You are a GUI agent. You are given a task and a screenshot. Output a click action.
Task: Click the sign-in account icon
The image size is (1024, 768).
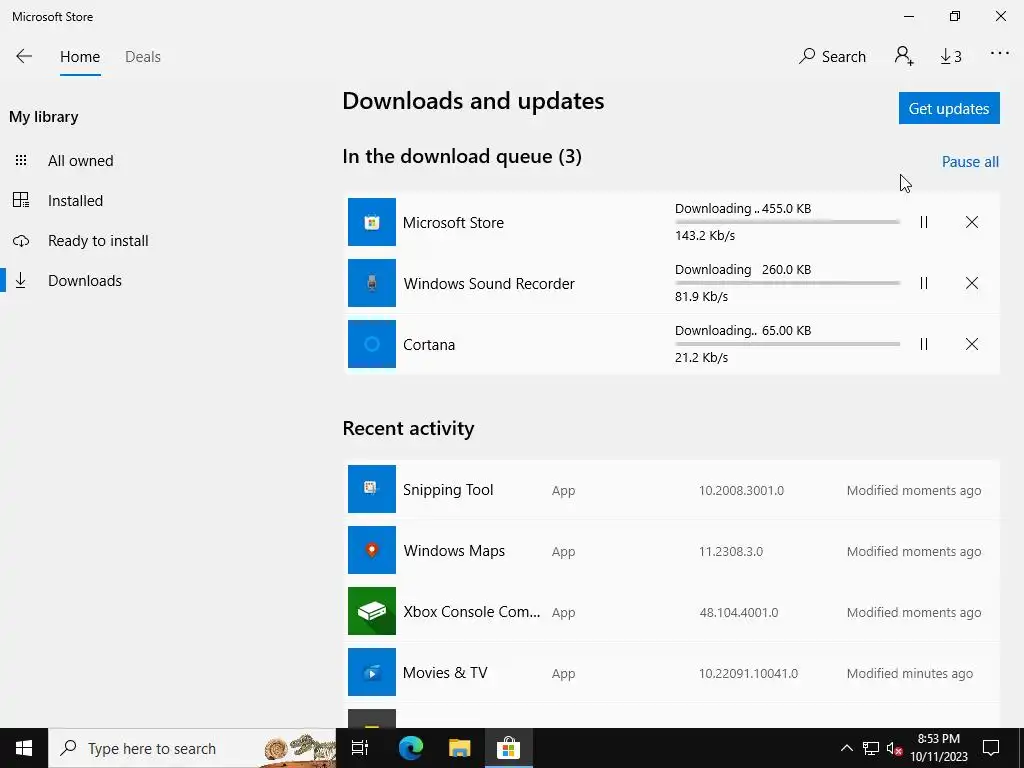[904, 56]
